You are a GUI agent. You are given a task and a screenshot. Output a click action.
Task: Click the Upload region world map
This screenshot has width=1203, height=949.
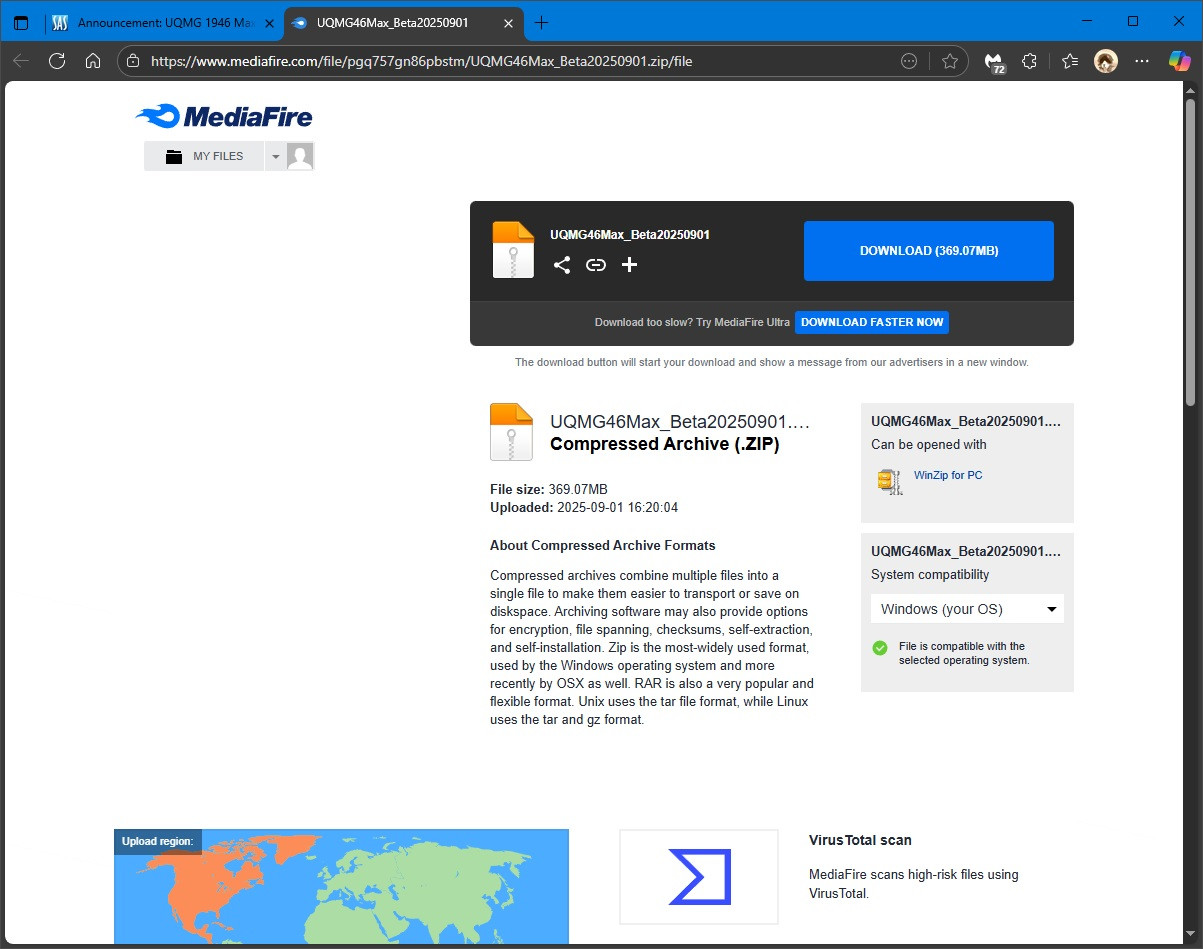point(341,887)
